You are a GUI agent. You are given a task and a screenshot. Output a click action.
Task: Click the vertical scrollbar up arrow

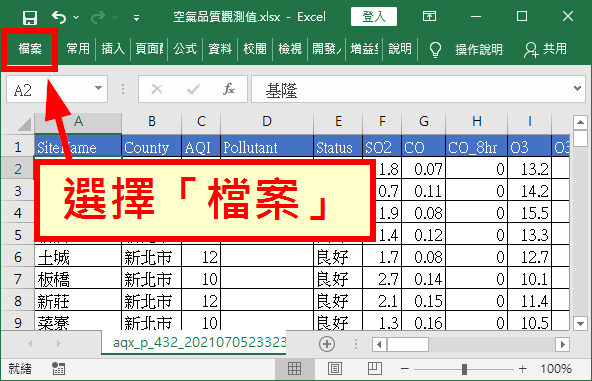(x=580, y=122)
